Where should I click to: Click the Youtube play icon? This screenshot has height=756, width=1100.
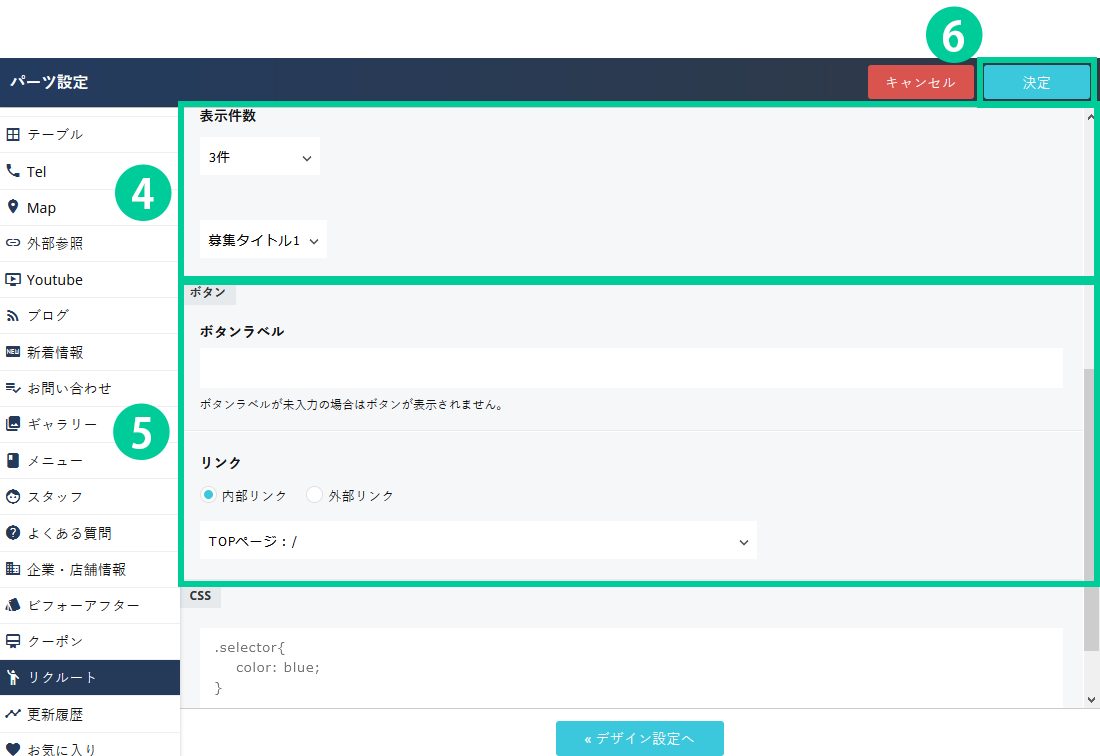(x=13, y=280)
